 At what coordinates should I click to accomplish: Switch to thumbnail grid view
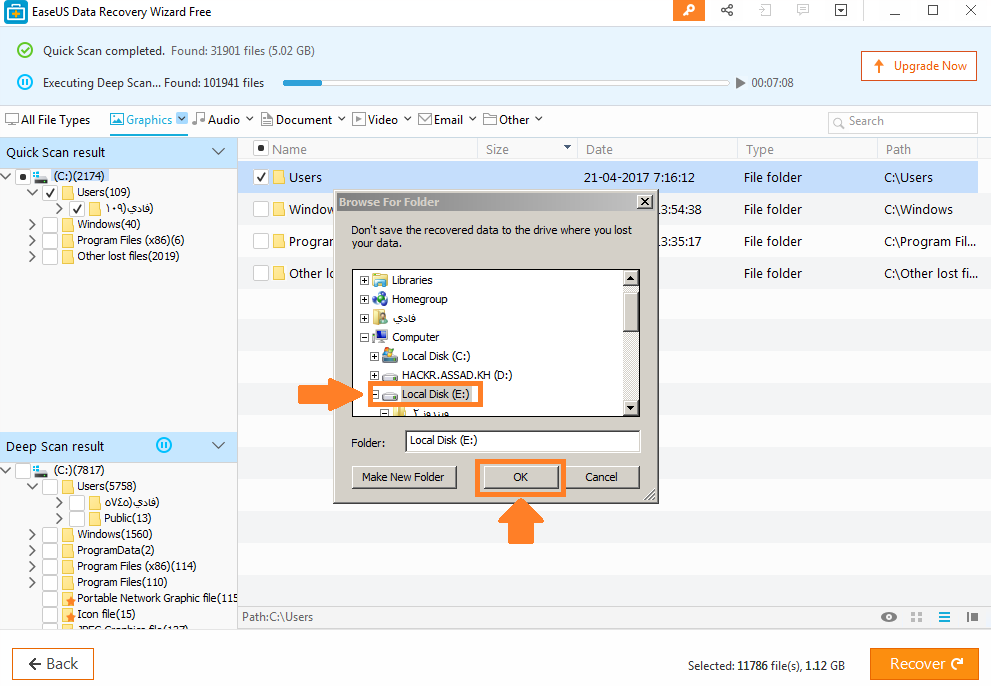pos(916,617)
